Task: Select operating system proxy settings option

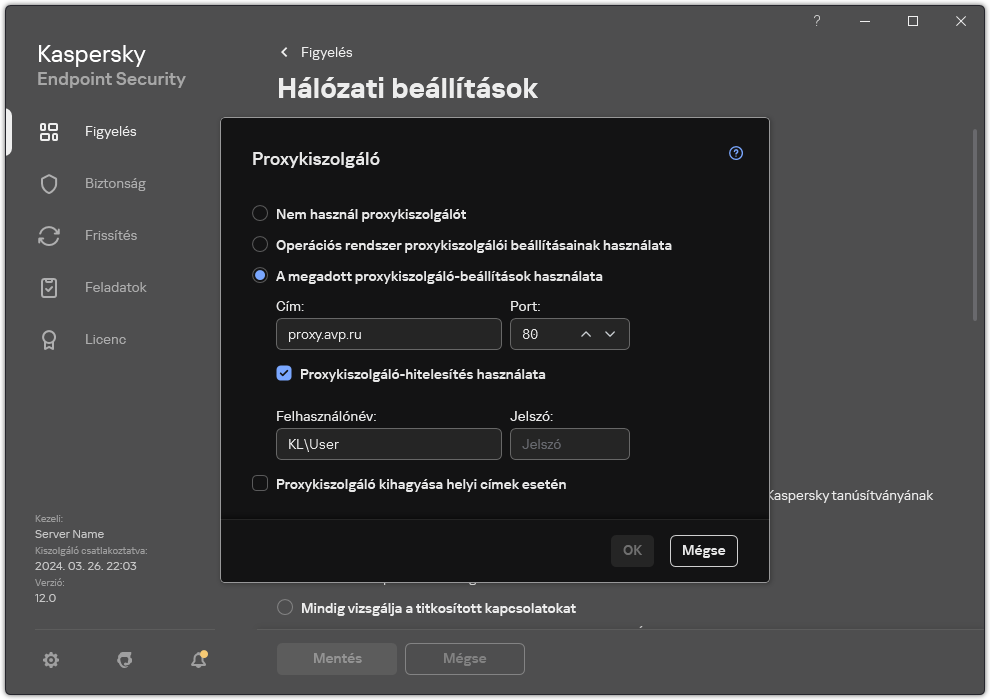Action: click(260, 244)
